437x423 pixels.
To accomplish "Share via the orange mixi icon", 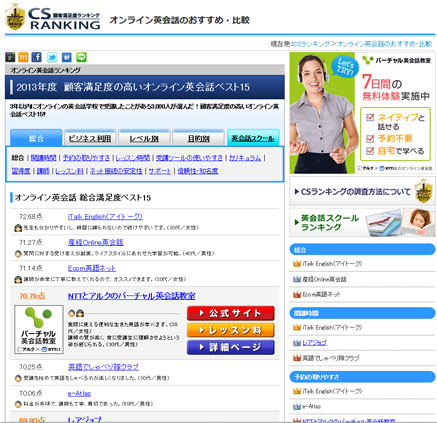I will point(23,57).
